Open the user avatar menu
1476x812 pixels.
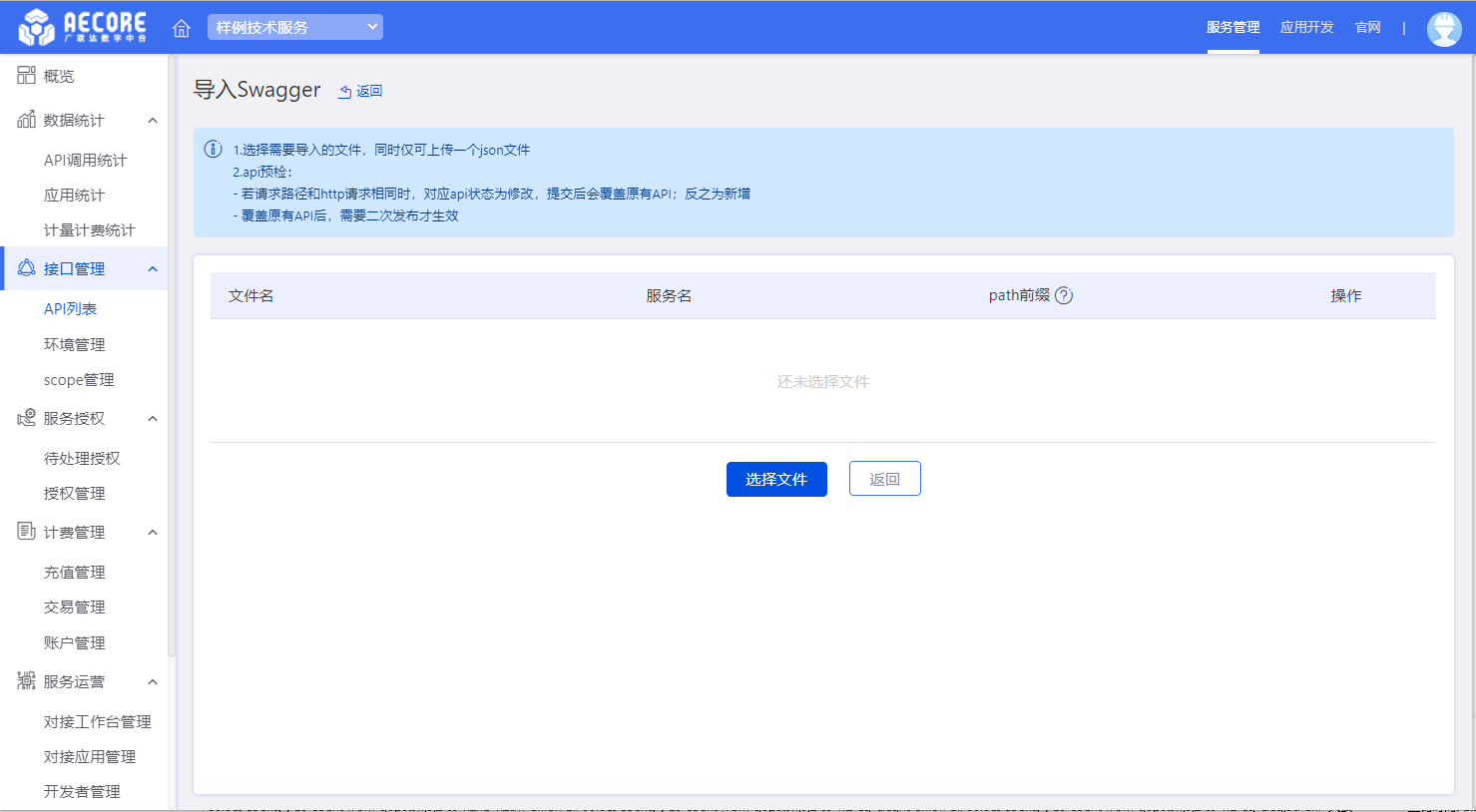[1443, 28]
